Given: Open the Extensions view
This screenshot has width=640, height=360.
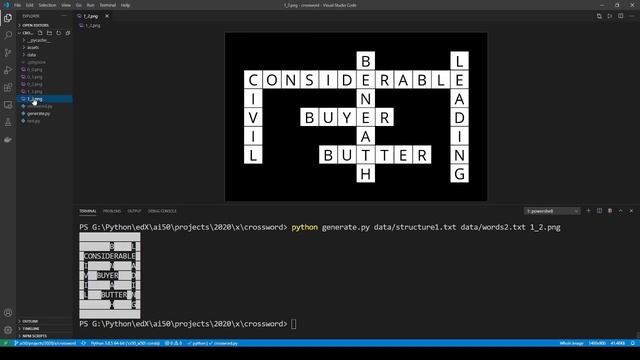Looking at the screenshot, I should tap(8, 87).
